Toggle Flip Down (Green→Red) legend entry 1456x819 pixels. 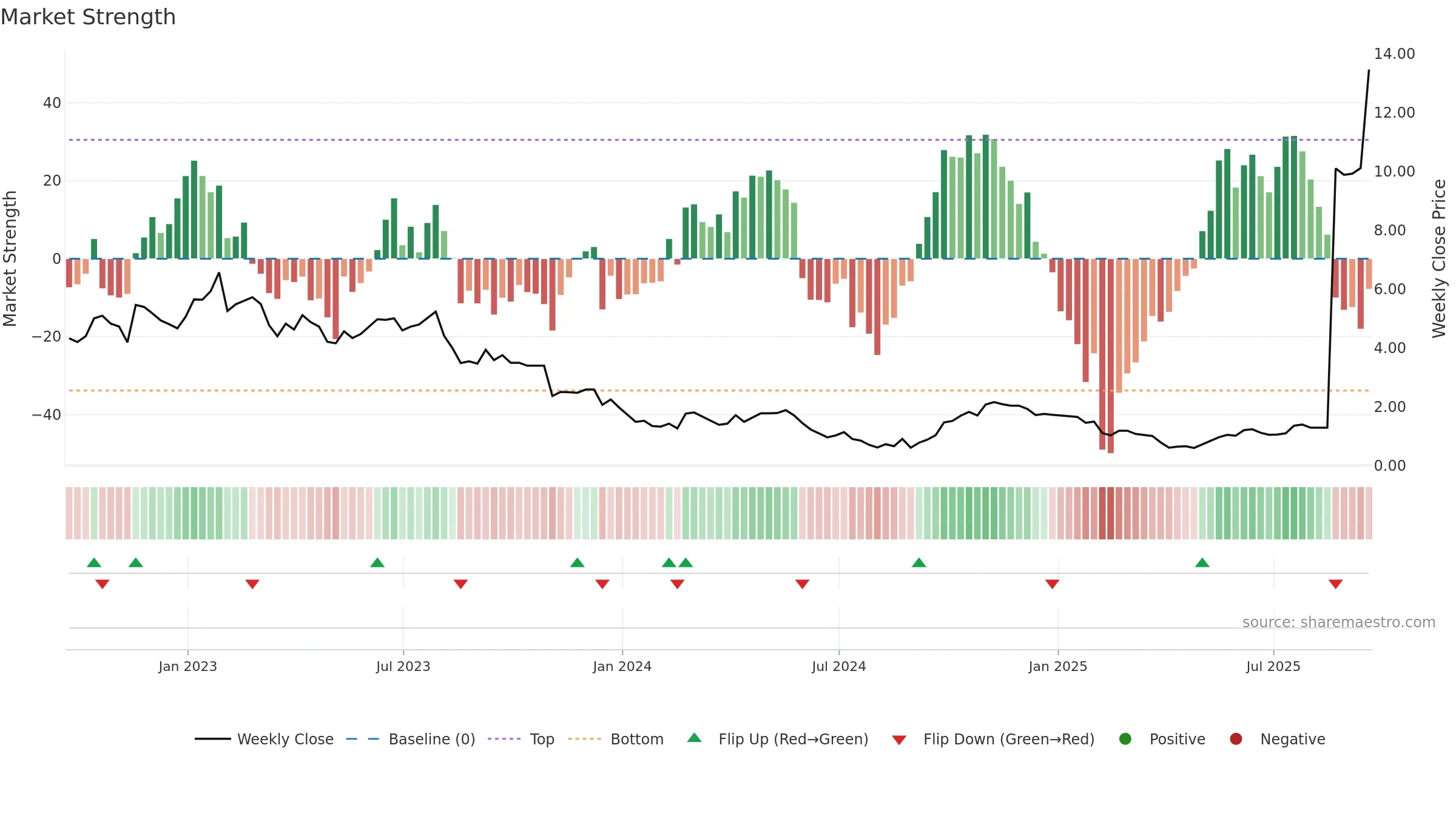point(993,739)
